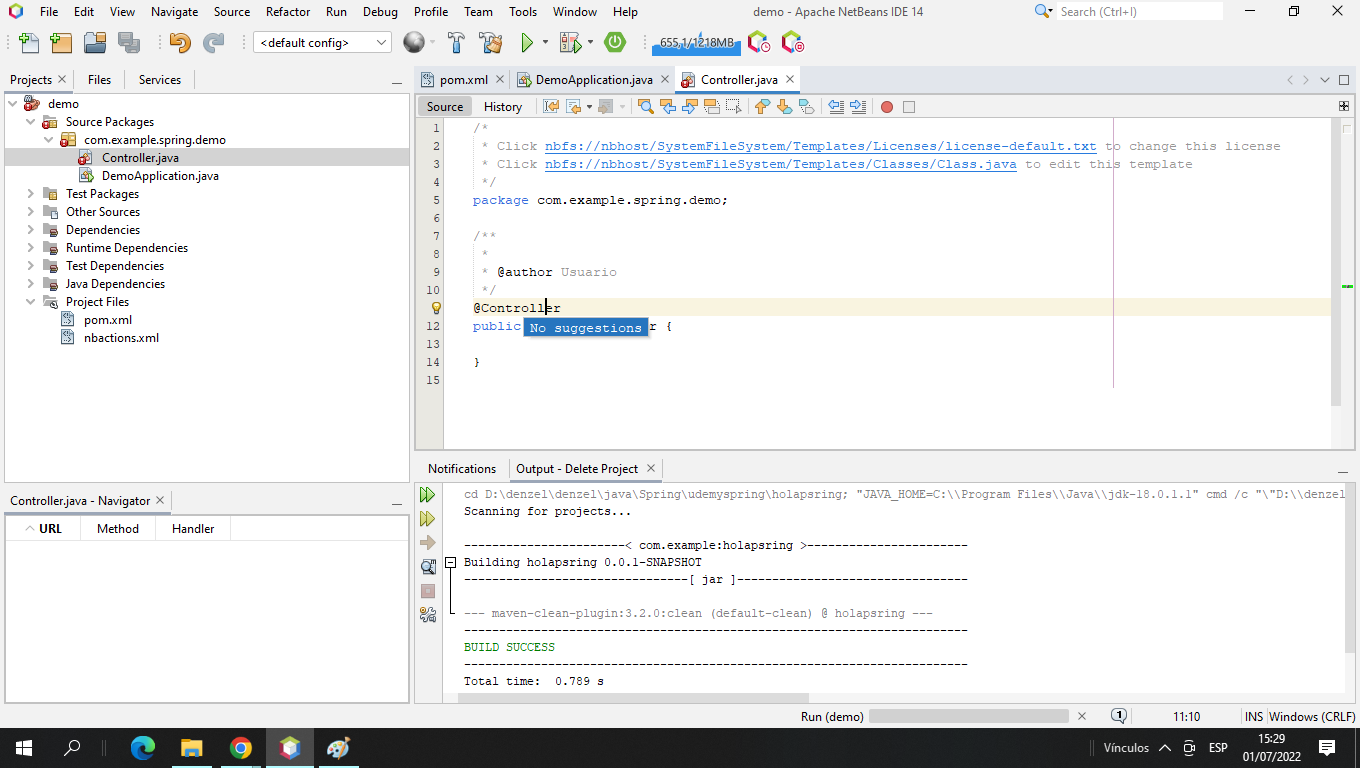1360x768 pixels.
Task: Click the Build Project hammer icon
Action: coord(457,43)
